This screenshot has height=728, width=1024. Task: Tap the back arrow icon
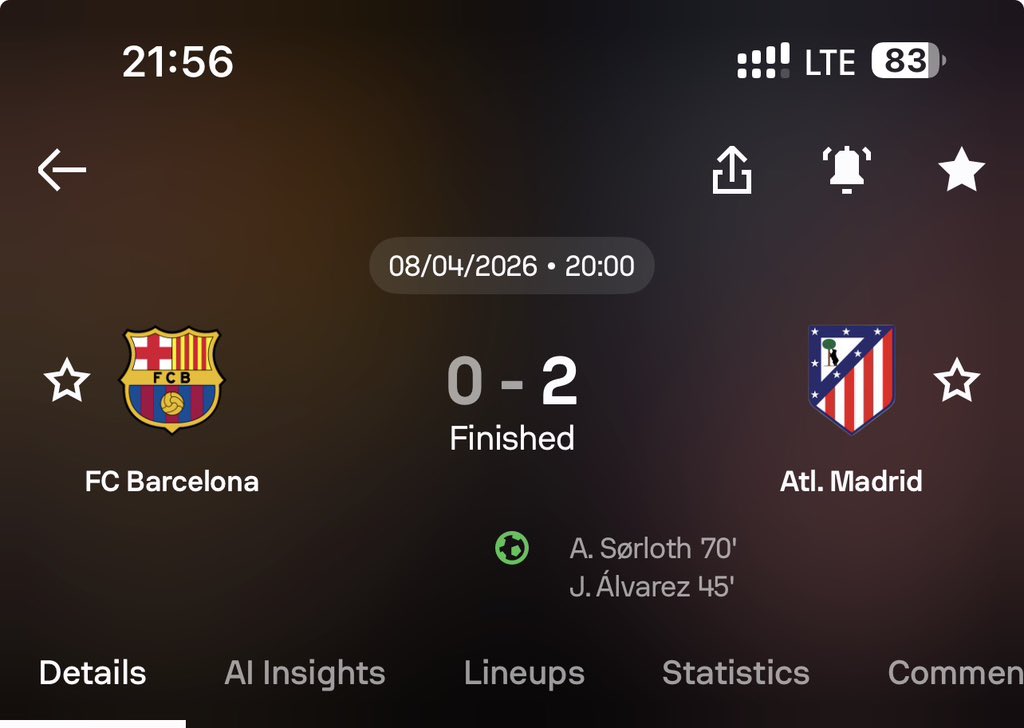pos(62,171)
